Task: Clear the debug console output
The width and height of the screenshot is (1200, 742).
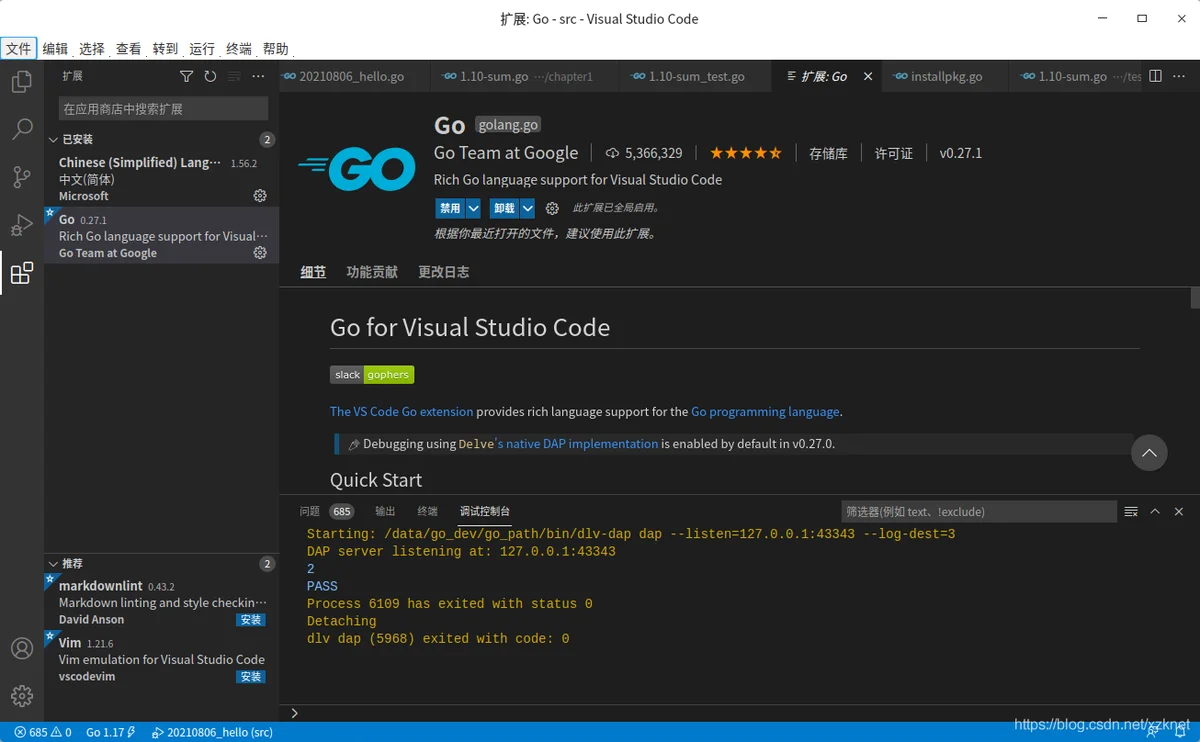Action: point(1131,511)
